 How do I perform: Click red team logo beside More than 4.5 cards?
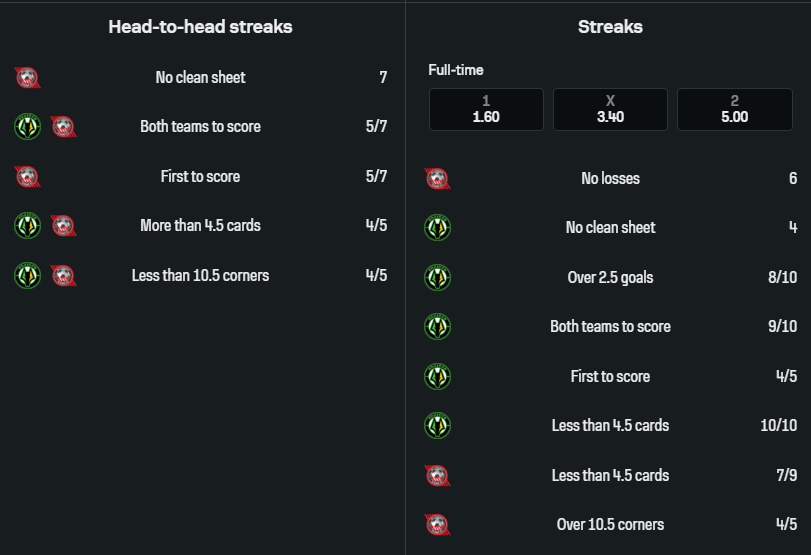(63, 226)
